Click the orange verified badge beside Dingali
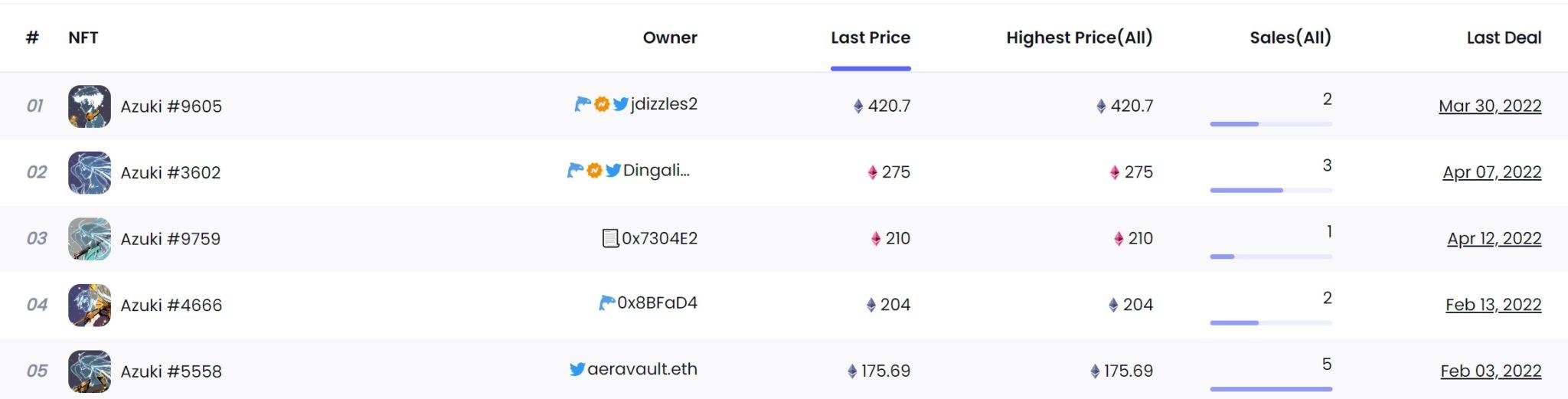The width and height of the screenshot is (1568, 399). tap(594, 171)
